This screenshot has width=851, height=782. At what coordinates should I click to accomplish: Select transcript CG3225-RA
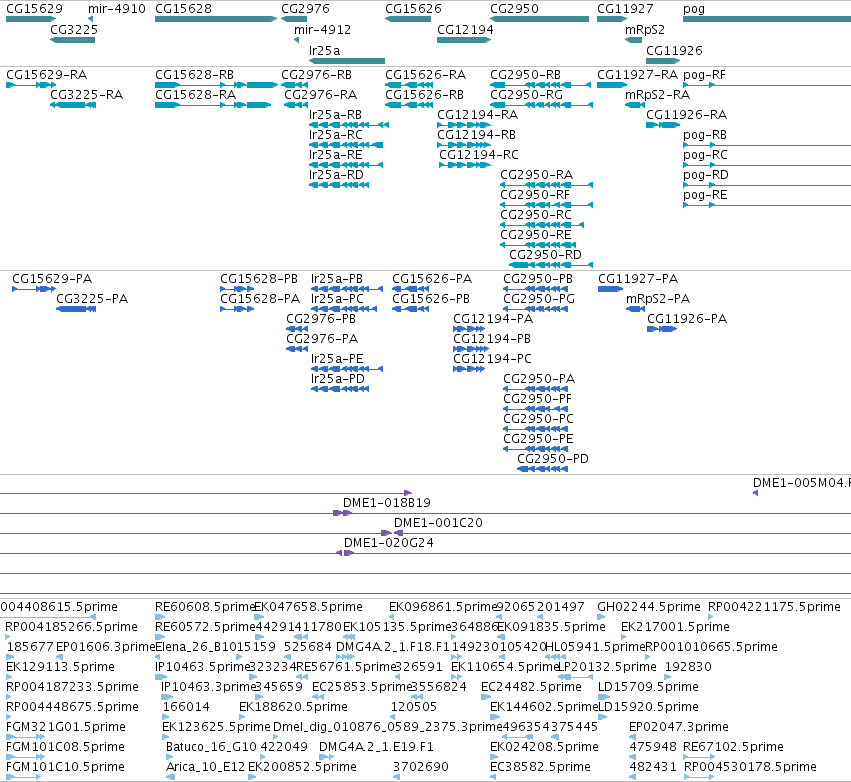(73, 105)
